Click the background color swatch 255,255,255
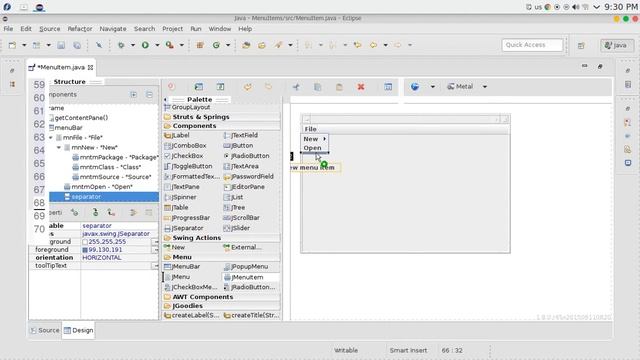 coord(85,242)
